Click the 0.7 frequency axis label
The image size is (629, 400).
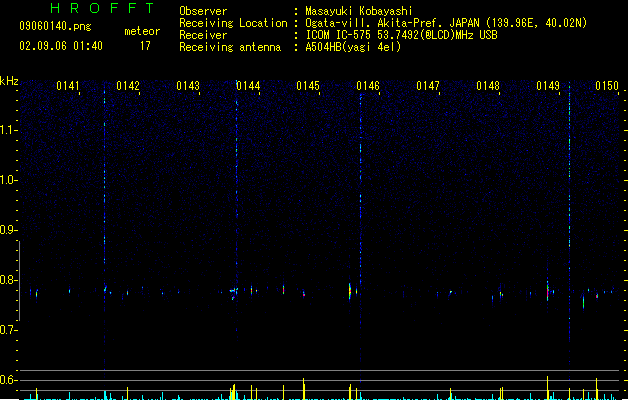(x=9, y=330)
